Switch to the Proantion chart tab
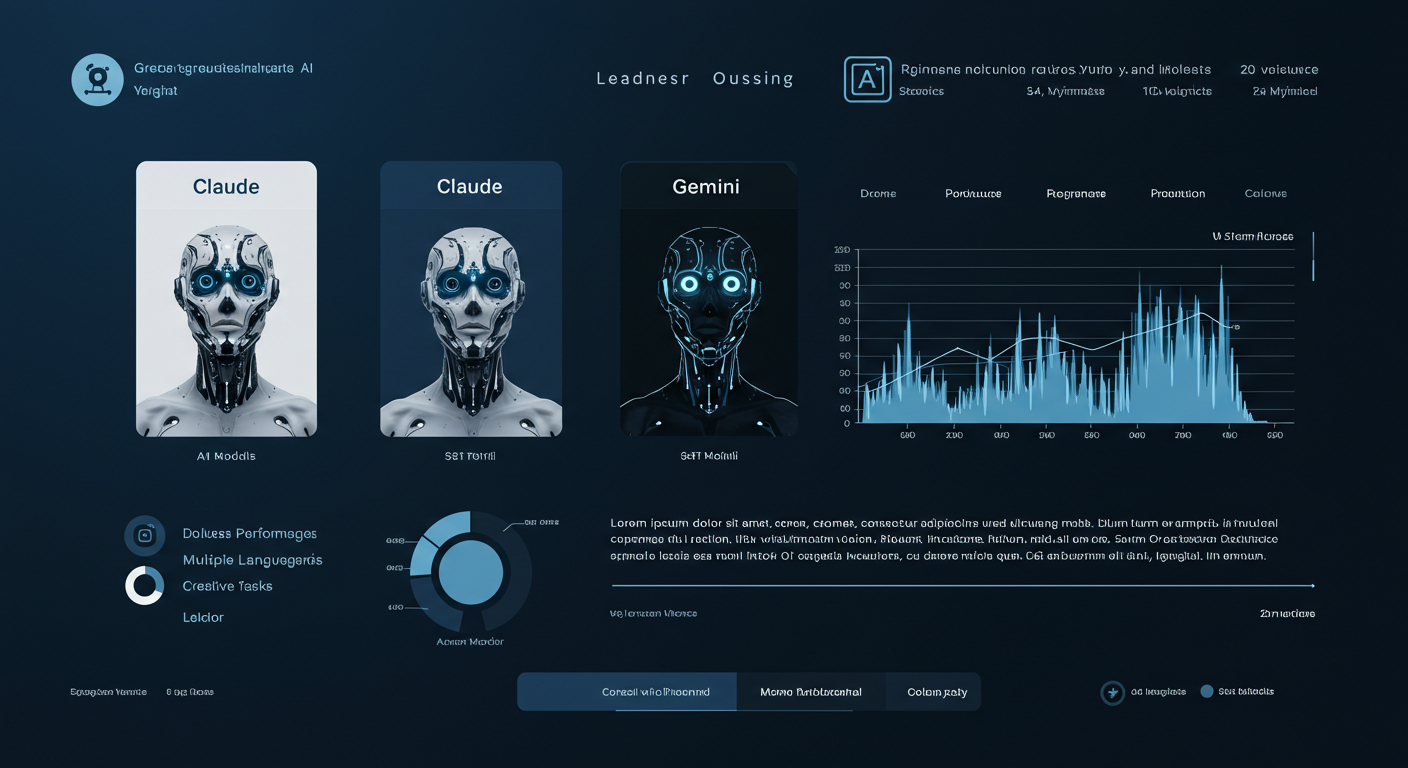 [x=1178, y=194]
